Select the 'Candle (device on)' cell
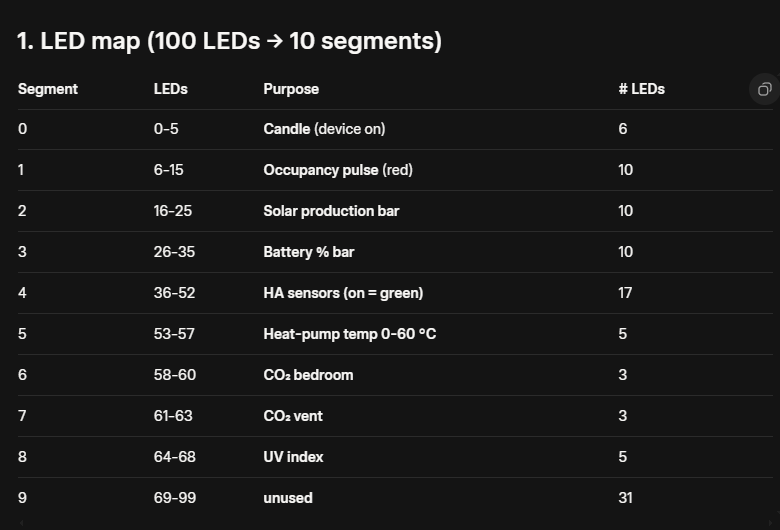This screenshot has height=530, width=780. [324, 129]
